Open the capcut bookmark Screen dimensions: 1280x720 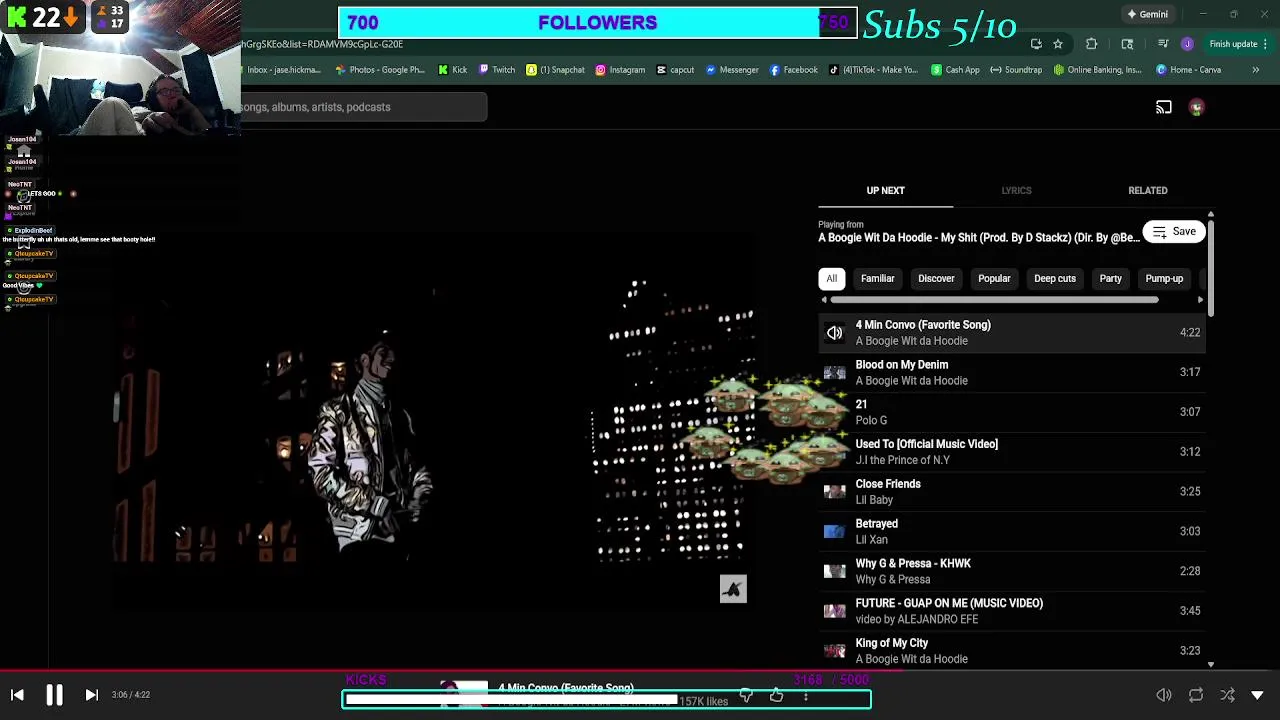[675, 70]
